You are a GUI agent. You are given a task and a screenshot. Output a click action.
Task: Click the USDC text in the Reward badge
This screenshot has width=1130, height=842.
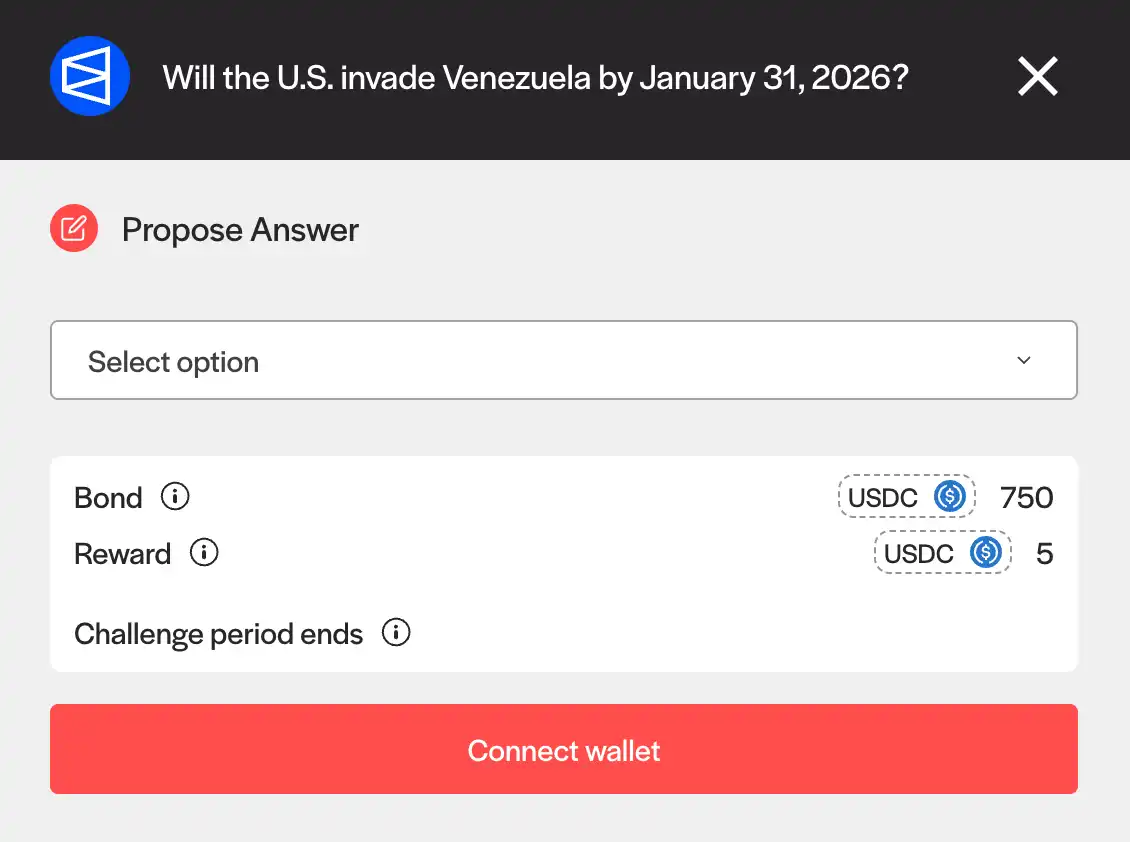pyautogui.click(x=919, y=554)
